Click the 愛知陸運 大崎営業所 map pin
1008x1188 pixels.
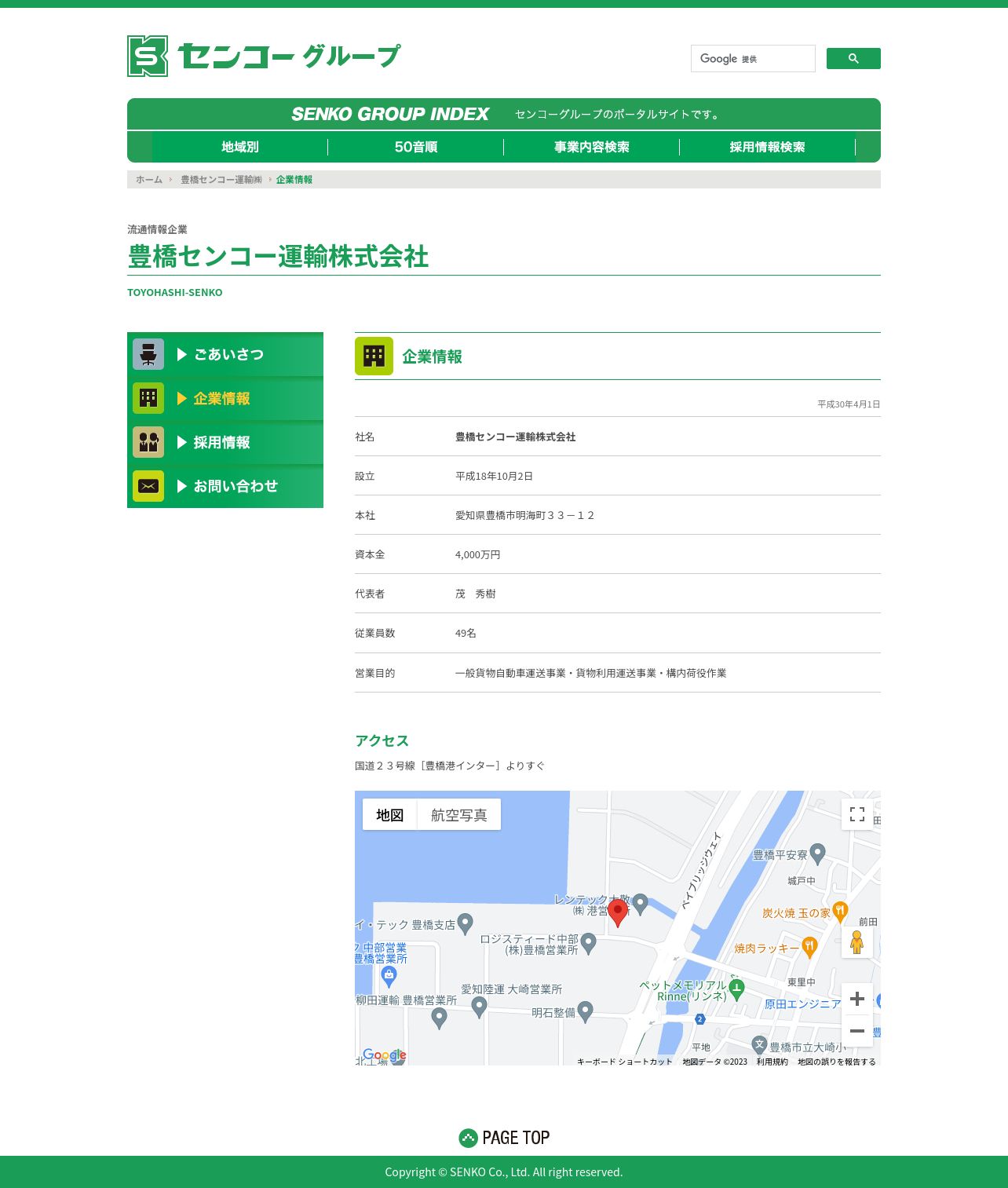479,1007
